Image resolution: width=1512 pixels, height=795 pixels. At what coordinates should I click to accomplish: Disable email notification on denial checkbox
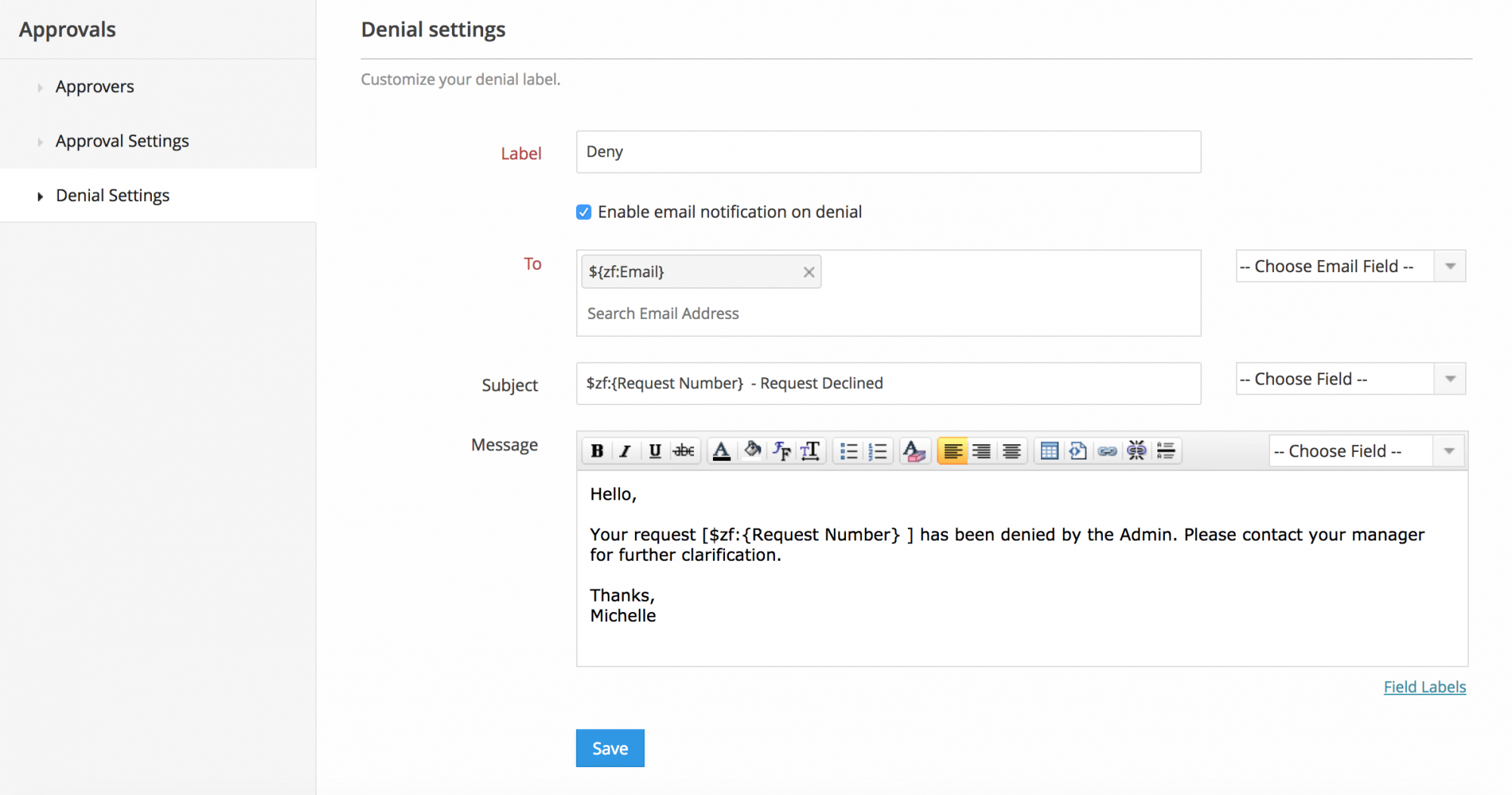click(x=584, y=212)
